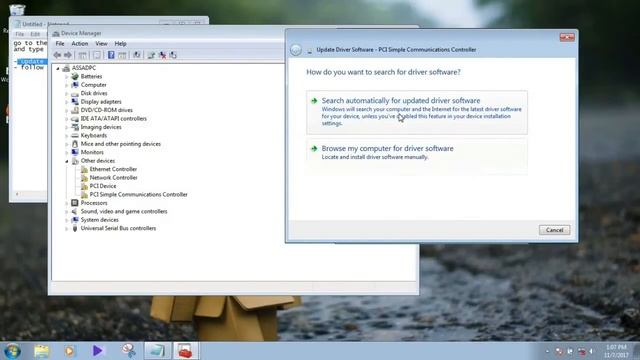Expand the Batteries node

67,76
